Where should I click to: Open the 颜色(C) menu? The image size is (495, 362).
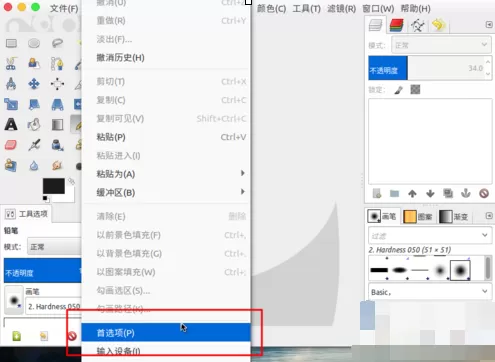[271, 8]
